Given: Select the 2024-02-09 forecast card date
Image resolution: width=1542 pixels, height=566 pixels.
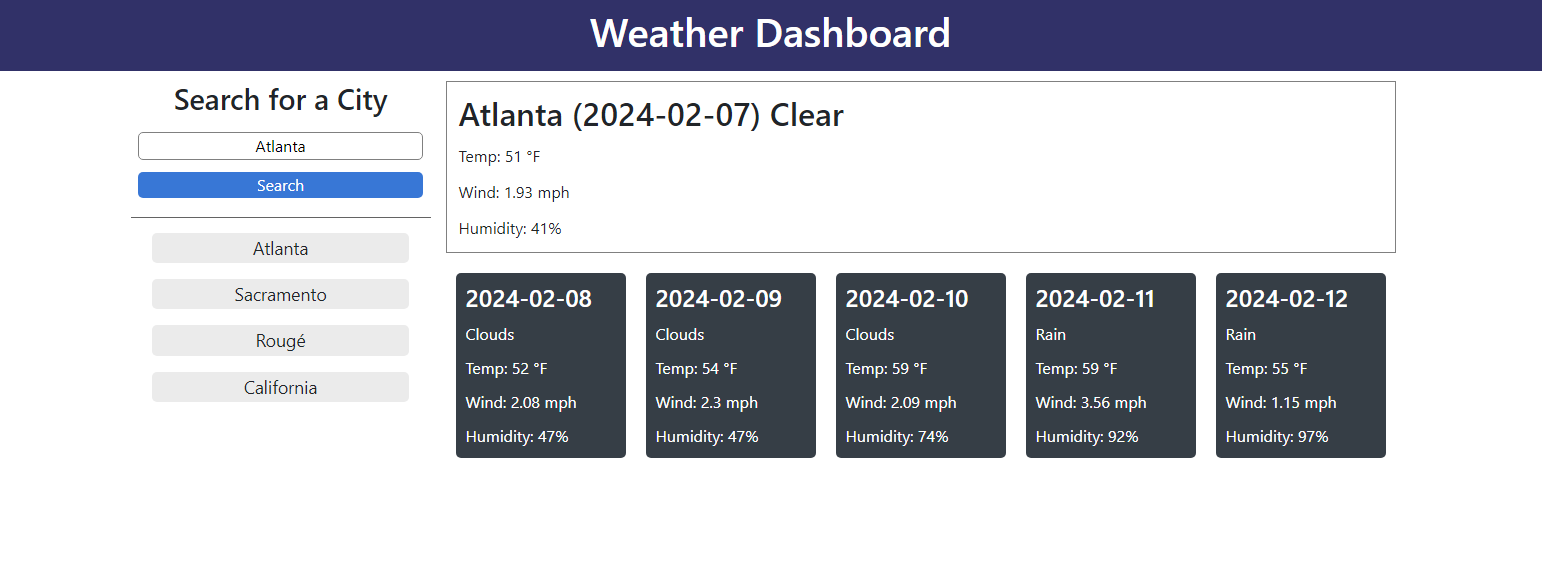Looking at the screenshot, I should (718, 299).
